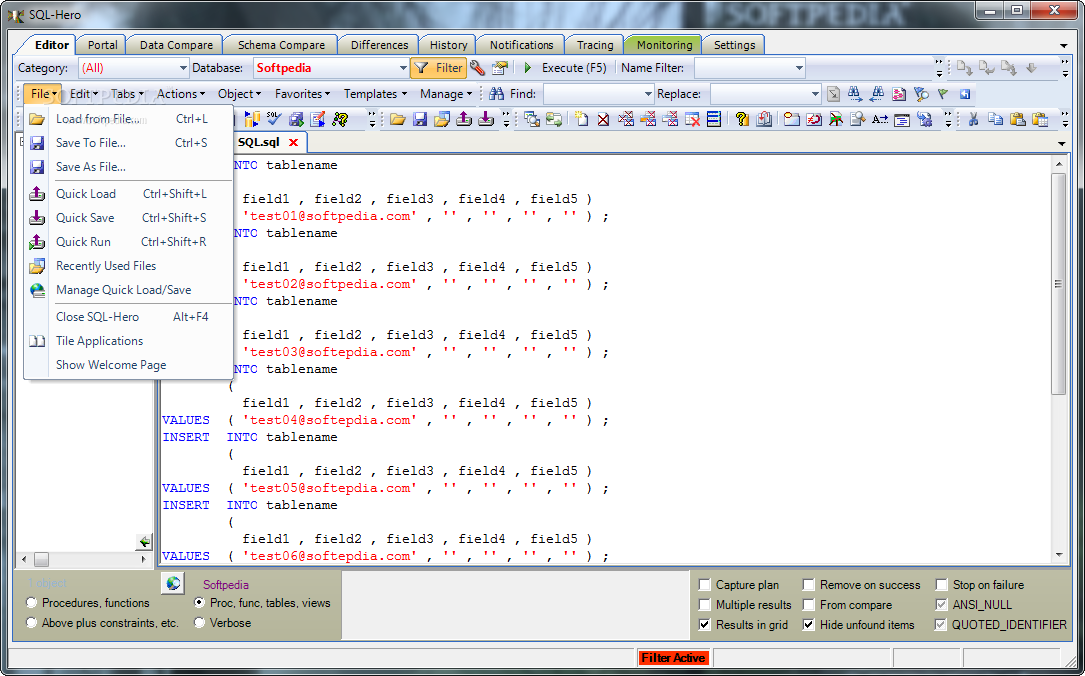This screenshot has width=1085, height=676.
Task: Check the Multiple results option
Action: tap(704, 605)
